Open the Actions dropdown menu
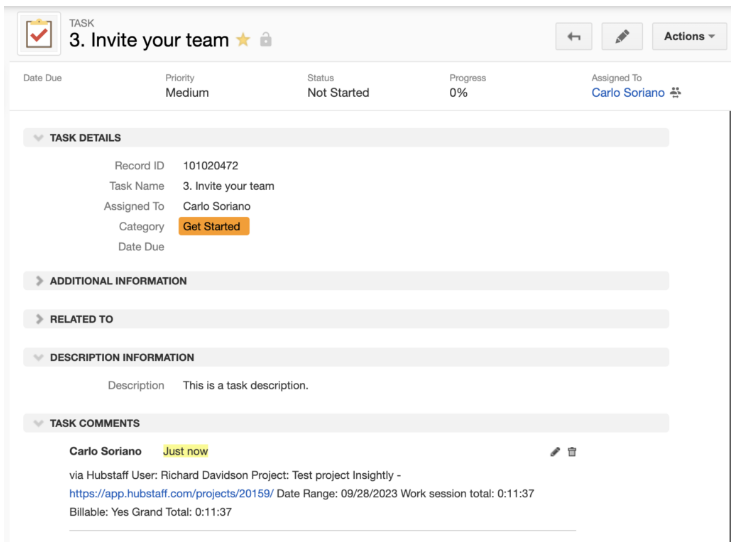The width and height of the screenshot is (734, 549). tap(689, 37)
